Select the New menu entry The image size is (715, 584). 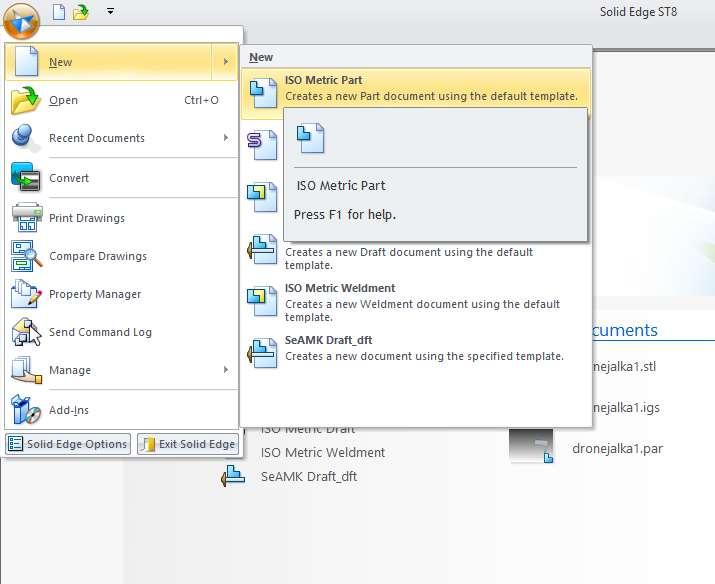pyautogui.click(x=122, y=62)
